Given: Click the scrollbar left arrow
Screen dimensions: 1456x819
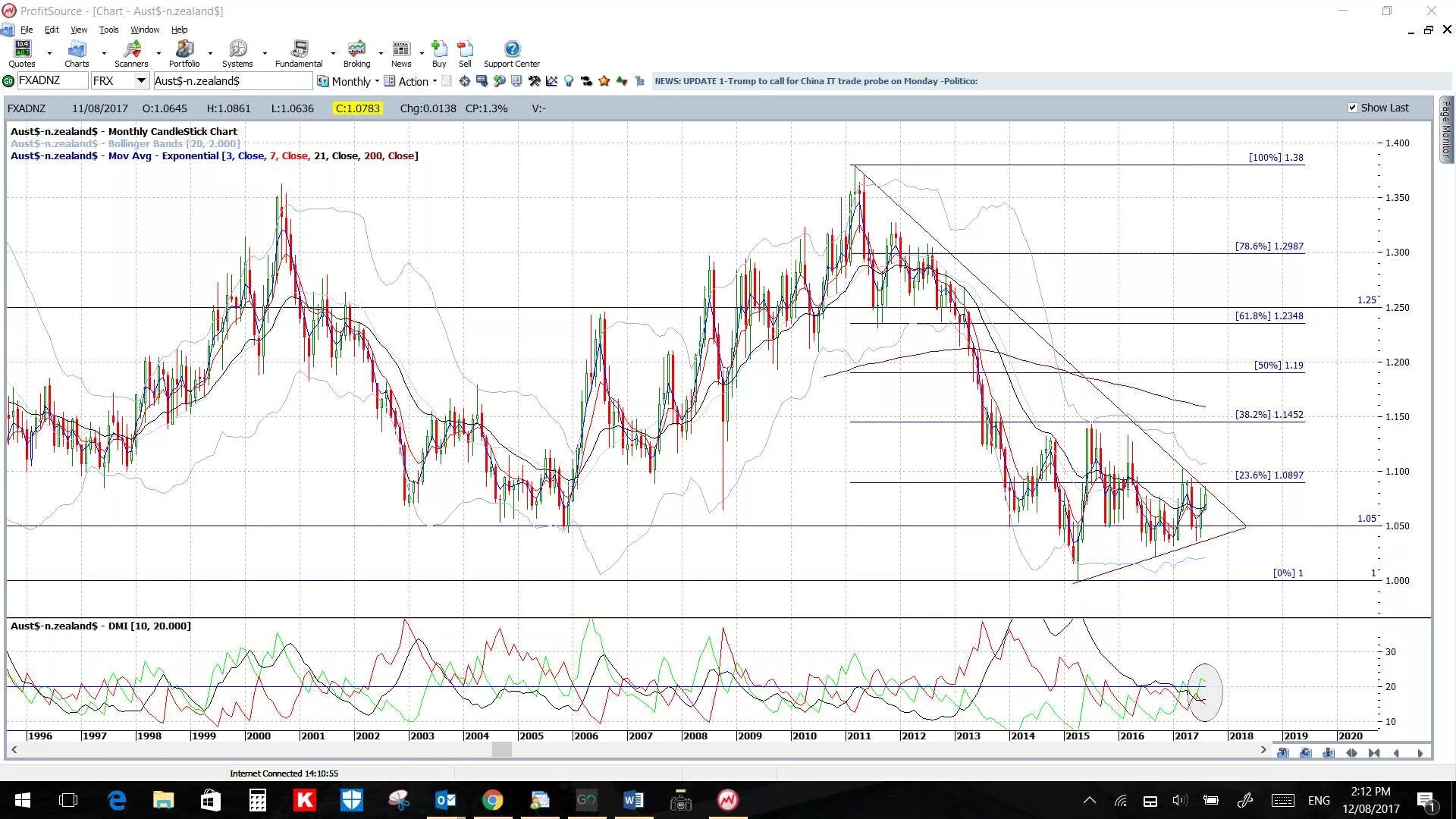Looking at the screenshot, I should point(14,749).
